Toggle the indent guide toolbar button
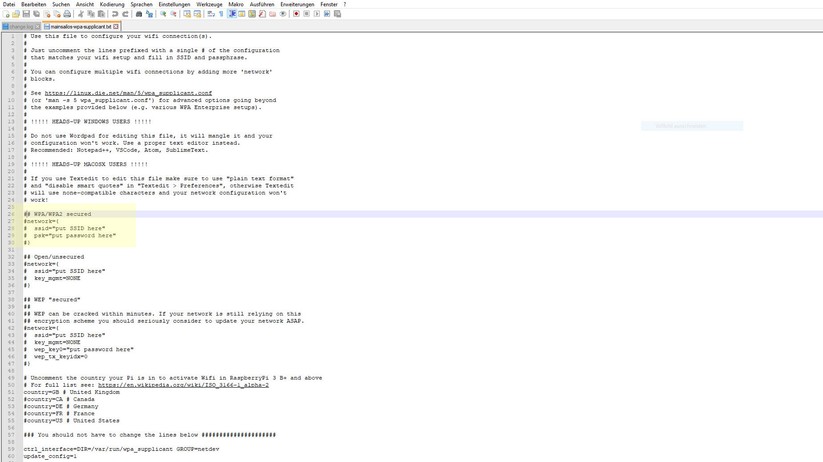Viewport: 823px width, 462px height. click(232, 14)
